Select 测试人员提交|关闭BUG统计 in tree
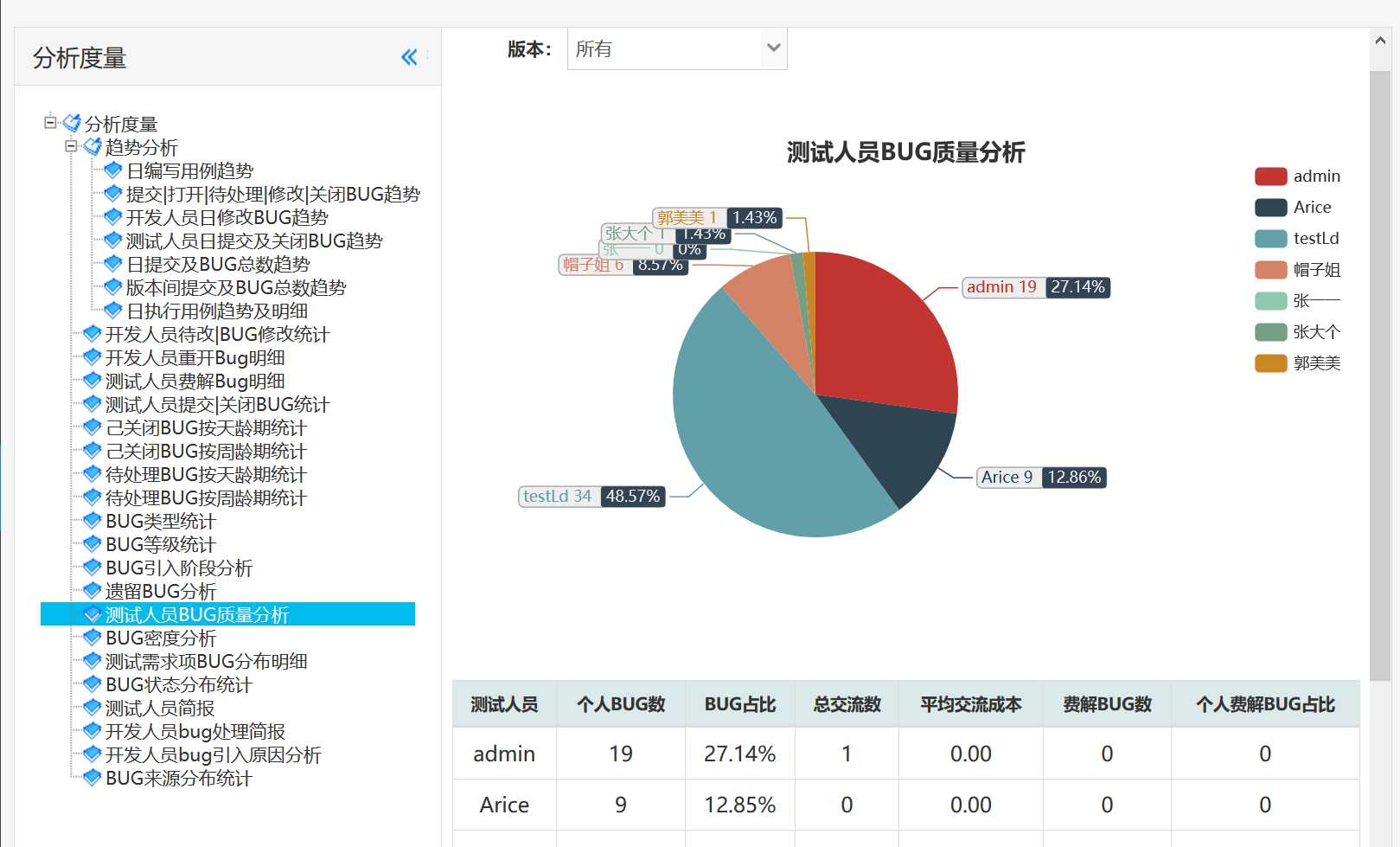This screenshot has height=847, width=1400. (217, 404)
